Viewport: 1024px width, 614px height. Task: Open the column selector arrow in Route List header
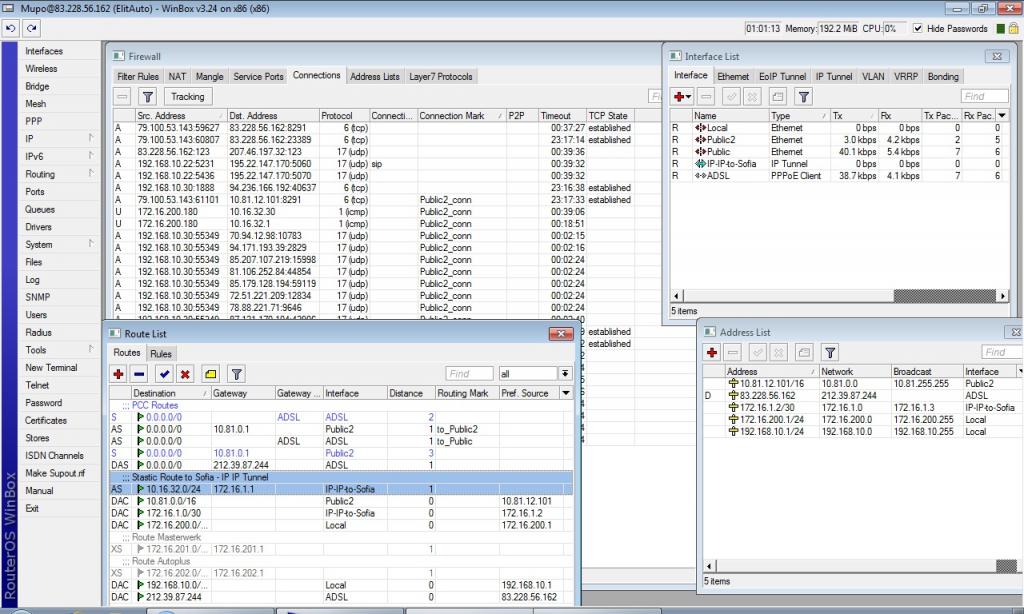[567, 393]
